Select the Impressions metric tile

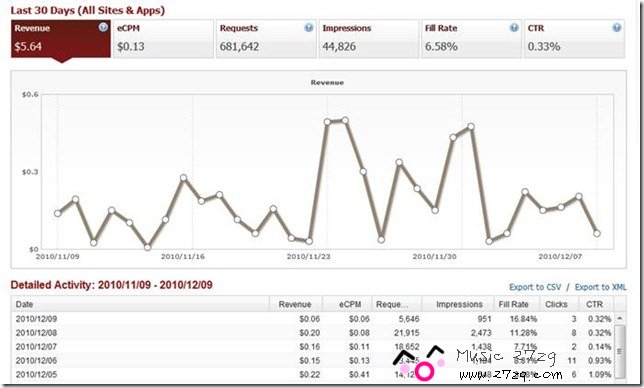[369, 39]
